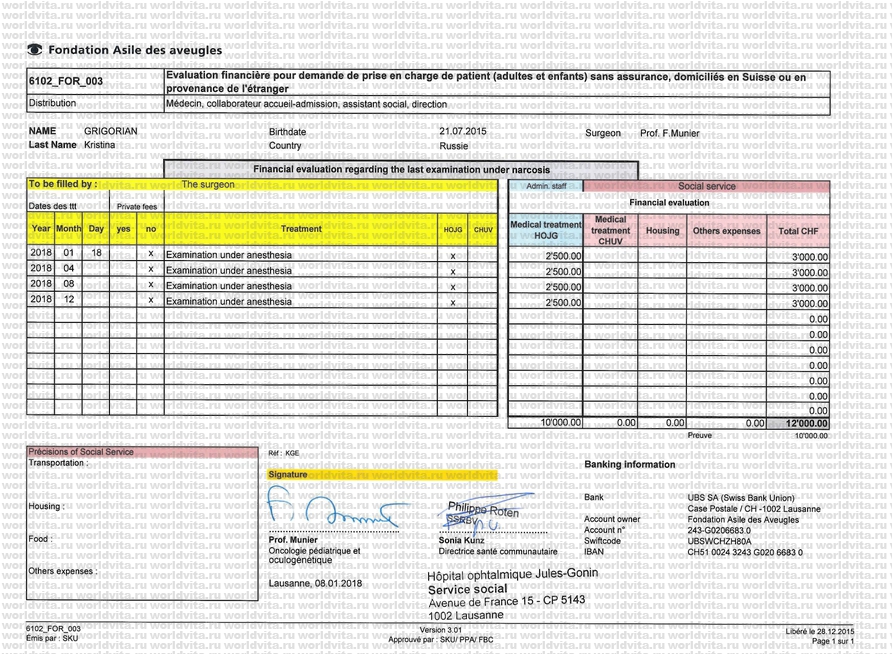892x654 pixels.
Task: Click the printed name "Sonia Kunz"
Action: (461, 540)
